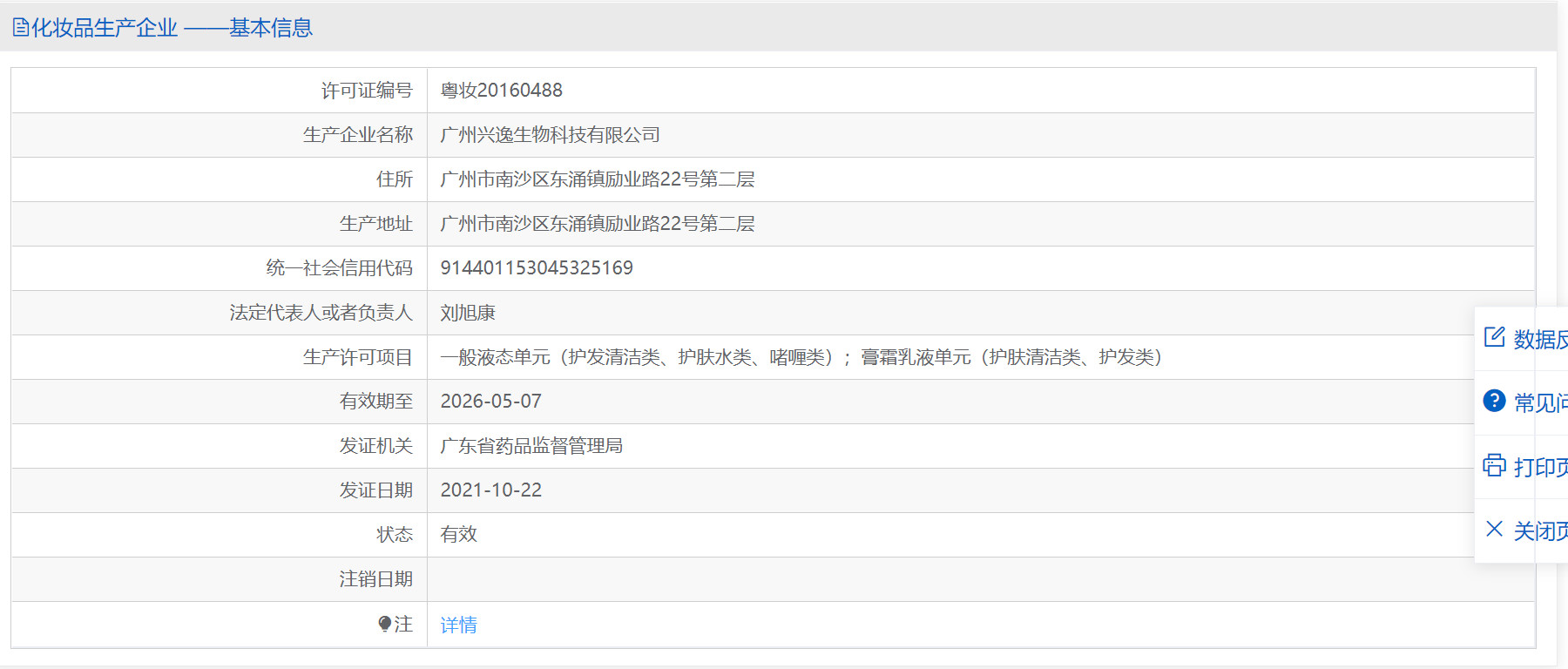Click the 发证机关 label
Image resolution: width=1568 pixels, height=669 pixels.
click(376, 446)
